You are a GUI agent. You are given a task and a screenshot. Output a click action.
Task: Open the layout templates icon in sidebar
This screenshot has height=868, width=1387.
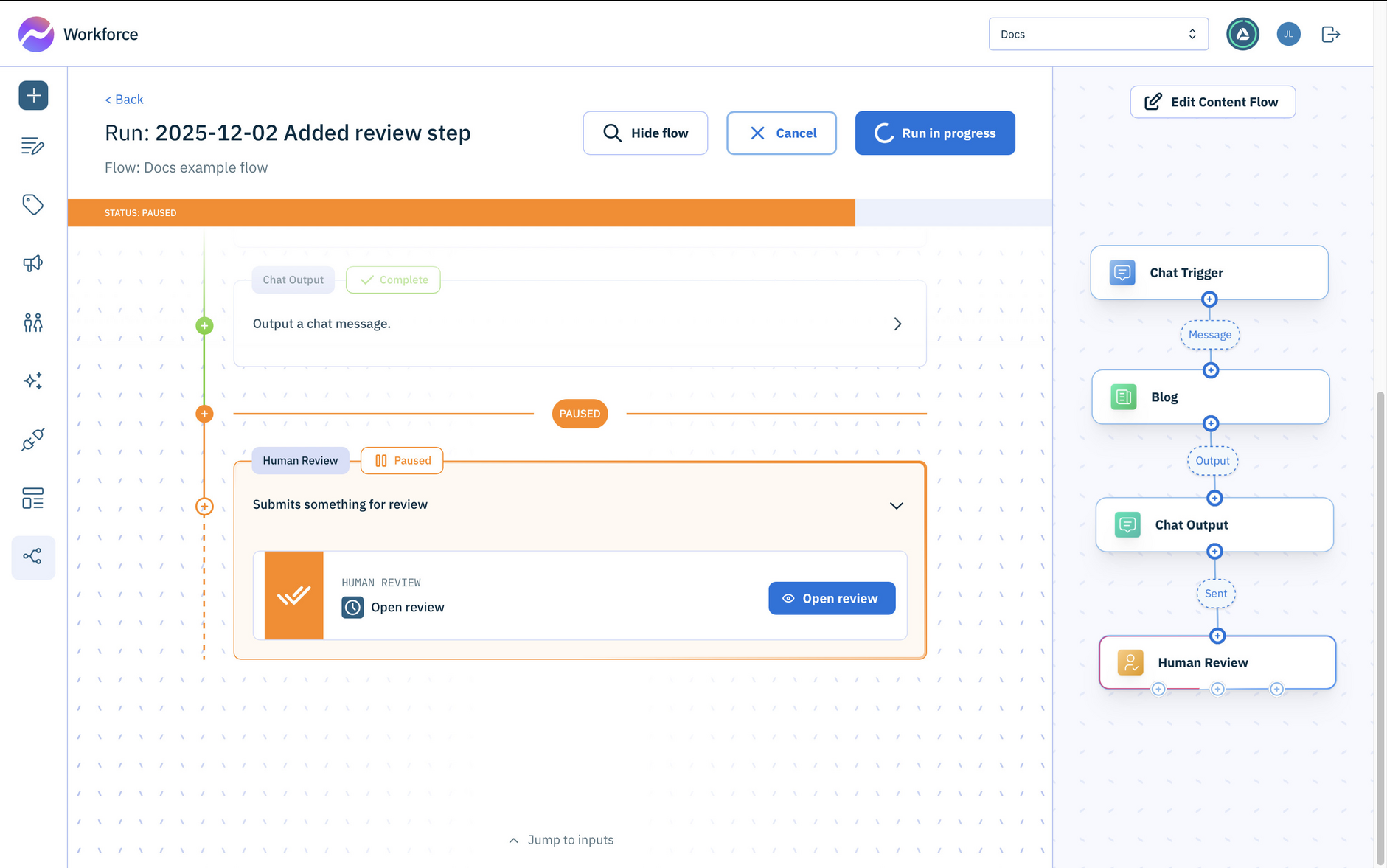pos(33,499)
